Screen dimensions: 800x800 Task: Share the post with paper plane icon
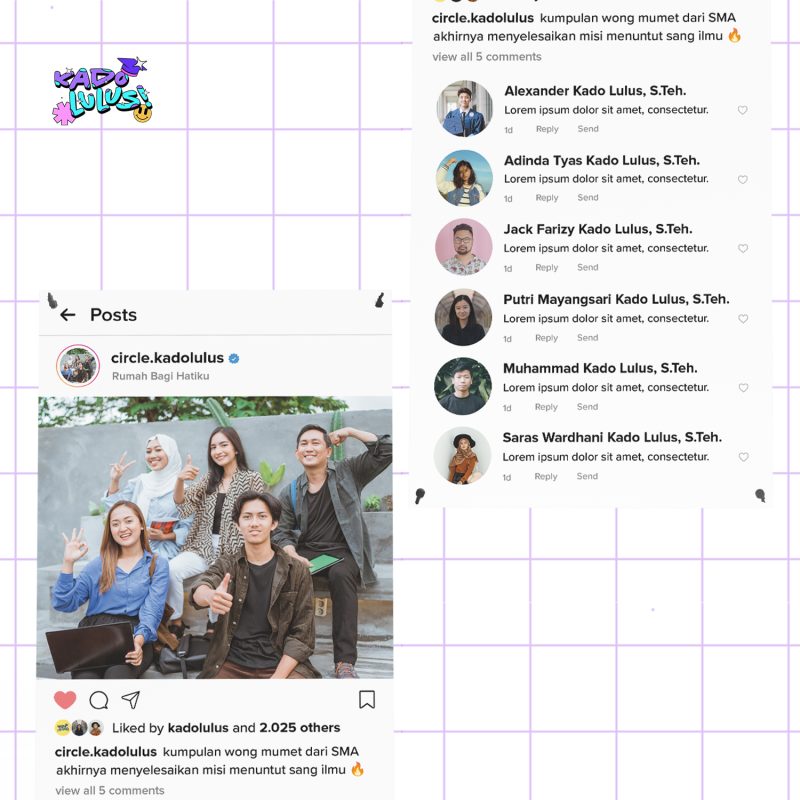tap(131, 699)
